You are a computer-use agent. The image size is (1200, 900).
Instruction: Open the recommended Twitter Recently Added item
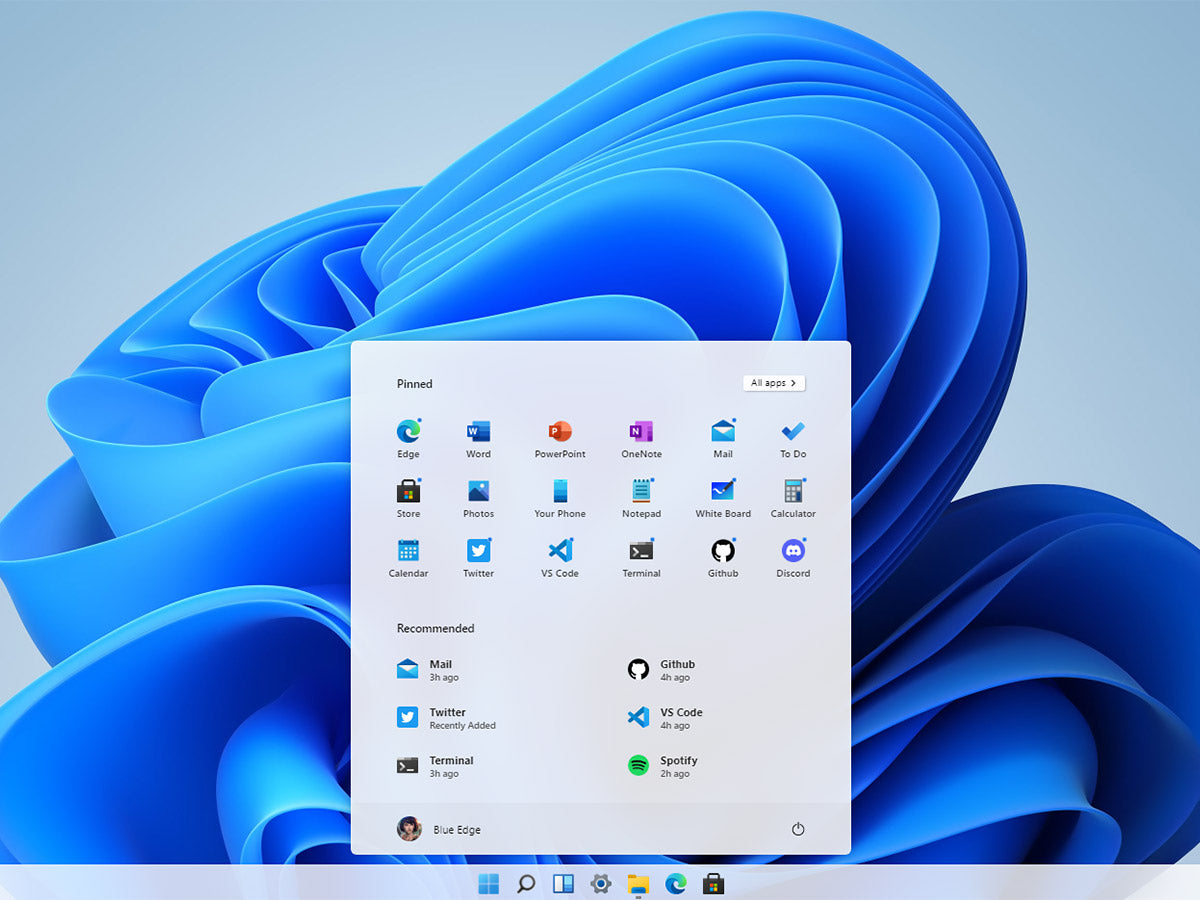tap(447, 718)
